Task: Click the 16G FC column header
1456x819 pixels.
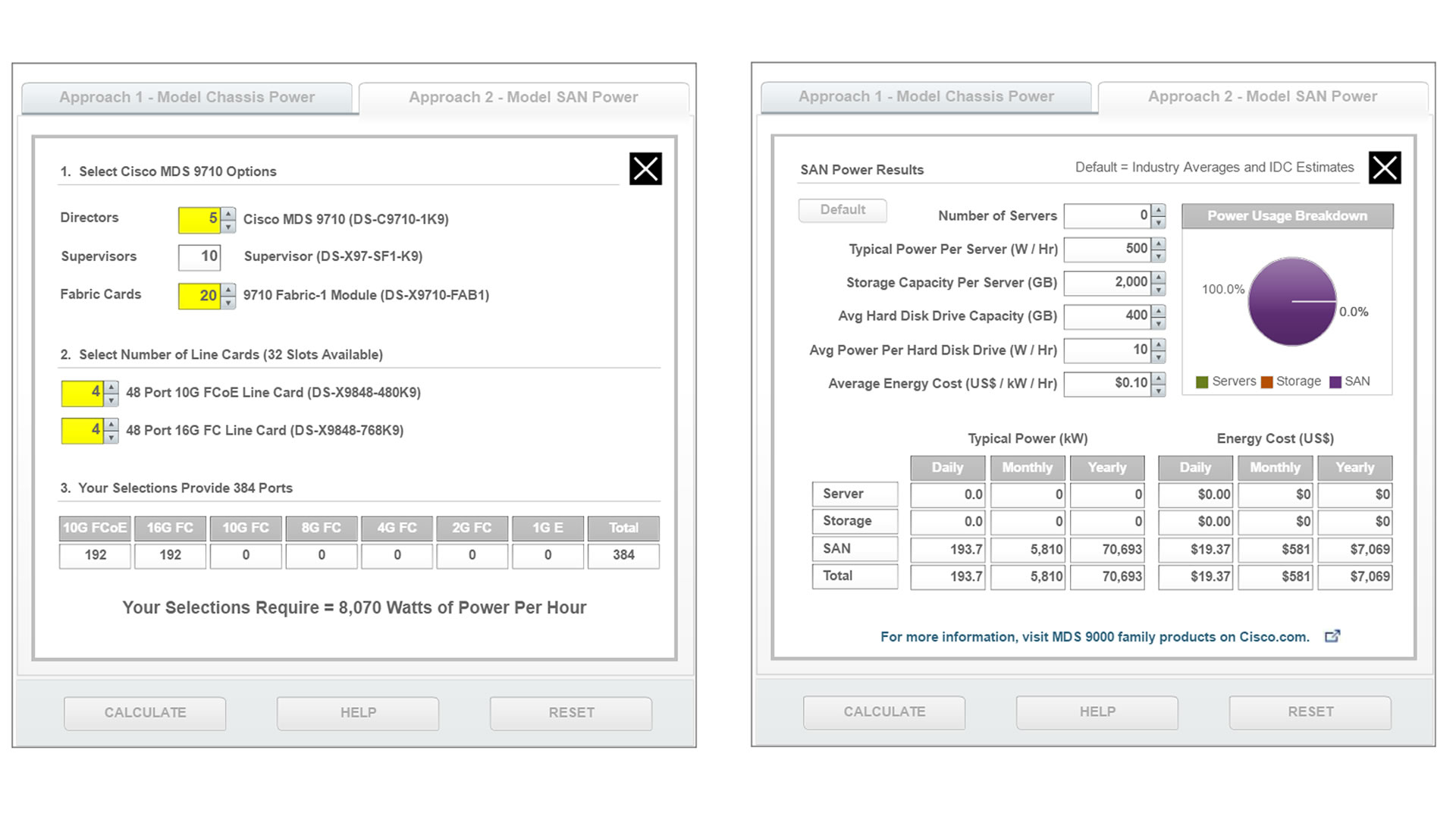Action: pos(170,528)
